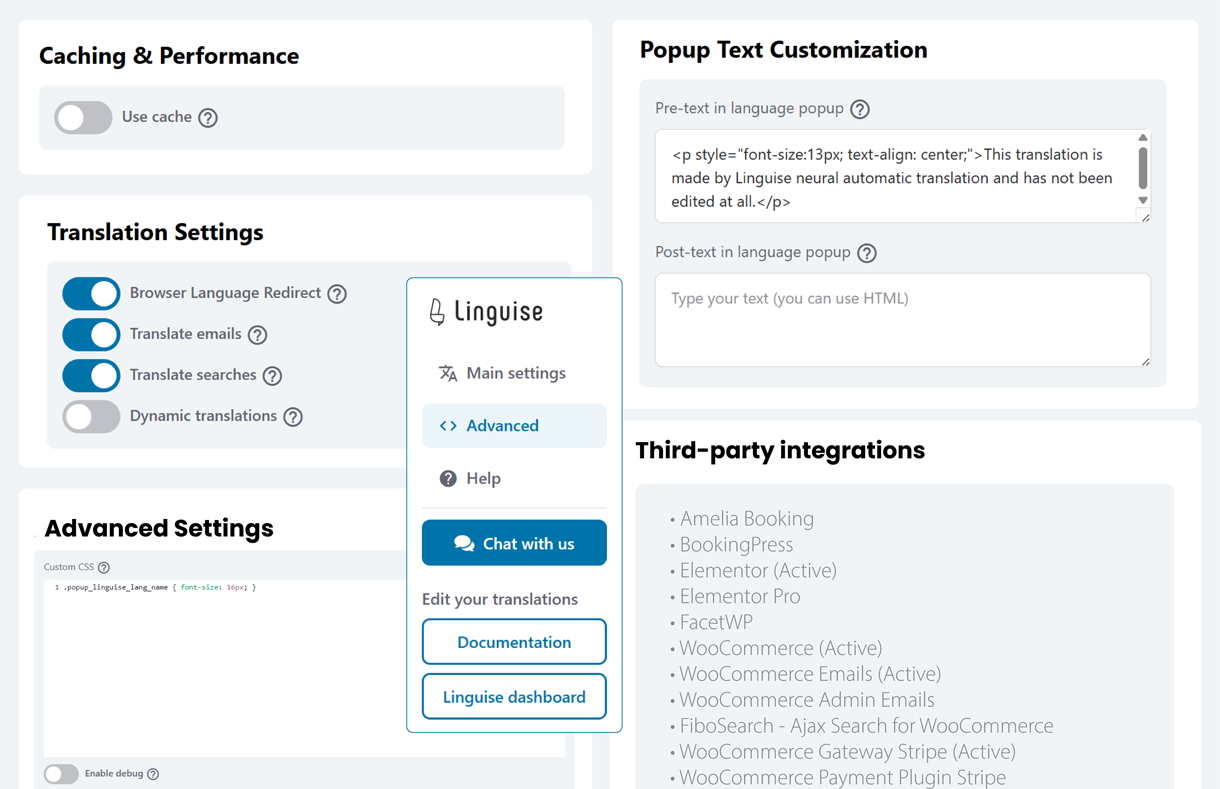This screenshot has height=789, width=1220.
Task: Toggle the Enable debug switch
Action: click(x=61, y=773)
